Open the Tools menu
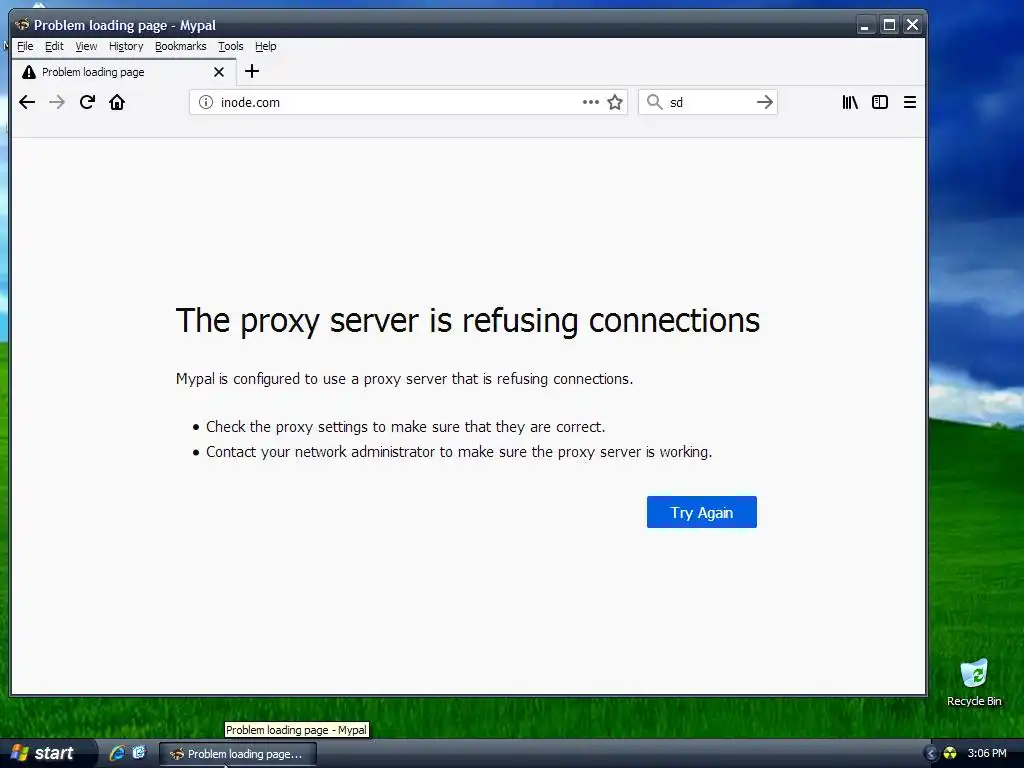 [231, 46]
